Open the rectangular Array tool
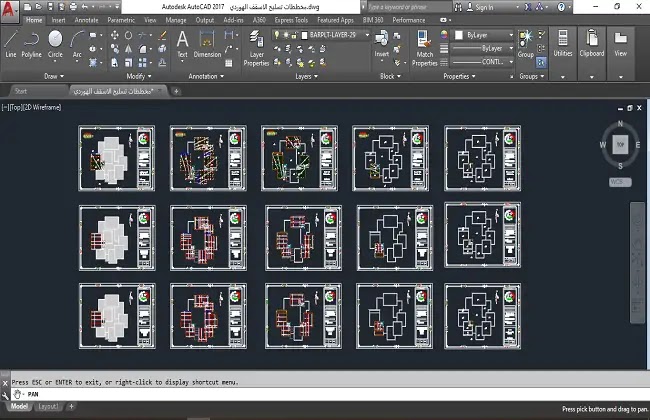This screenshot has height=420, width=650. coord(142,63)
